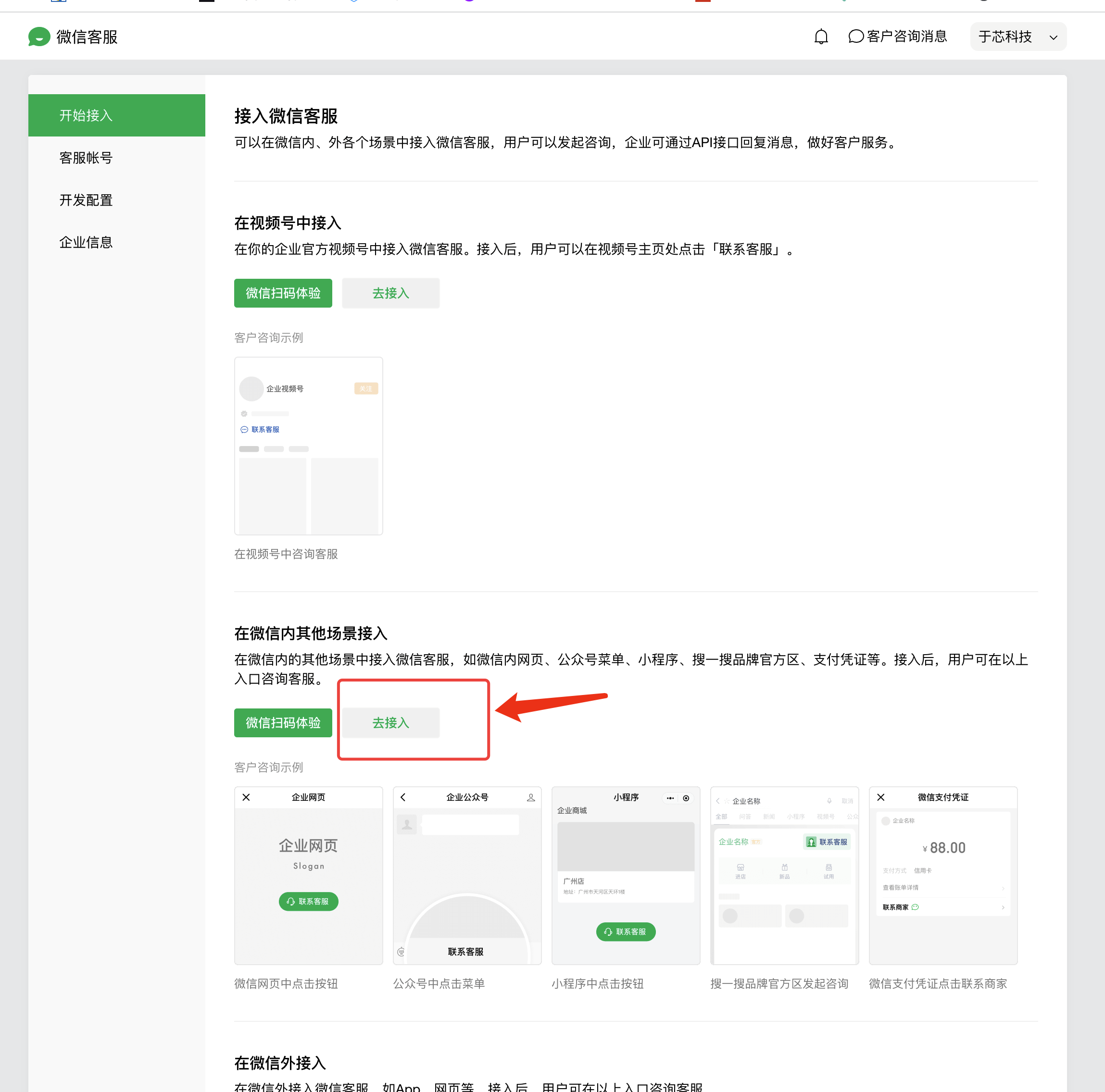
Task: Click the back arrow in the 企业公众号 example
Action: point(403,797)
